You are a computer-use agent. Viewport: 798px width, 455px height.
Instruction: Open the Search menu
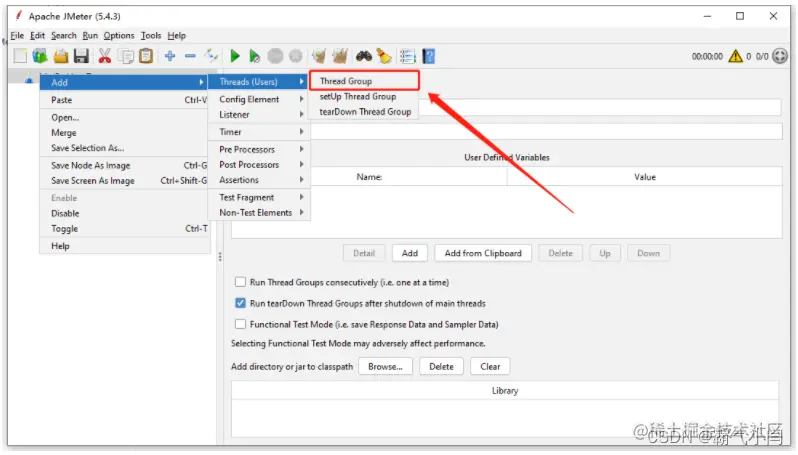[x=64, y=36]
